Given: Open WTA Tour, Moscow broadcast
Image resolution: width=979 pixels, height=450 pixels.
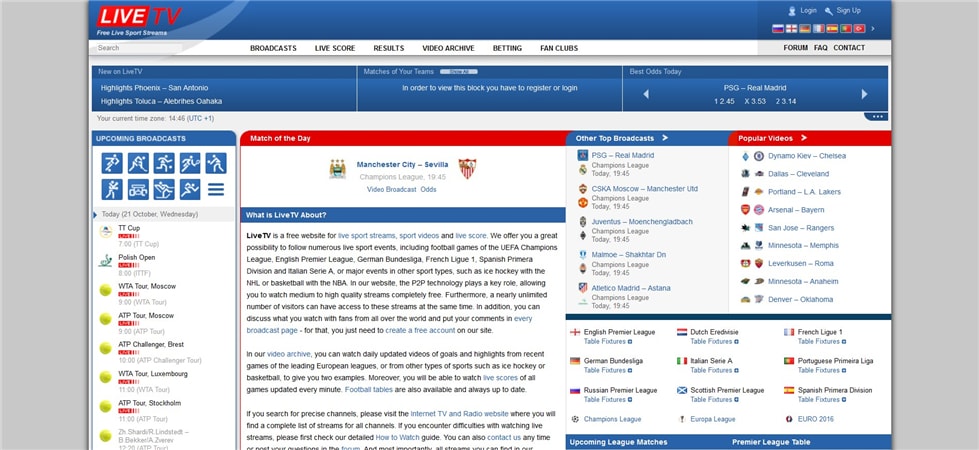Looking at the screenshot, I should pos(147,286).
